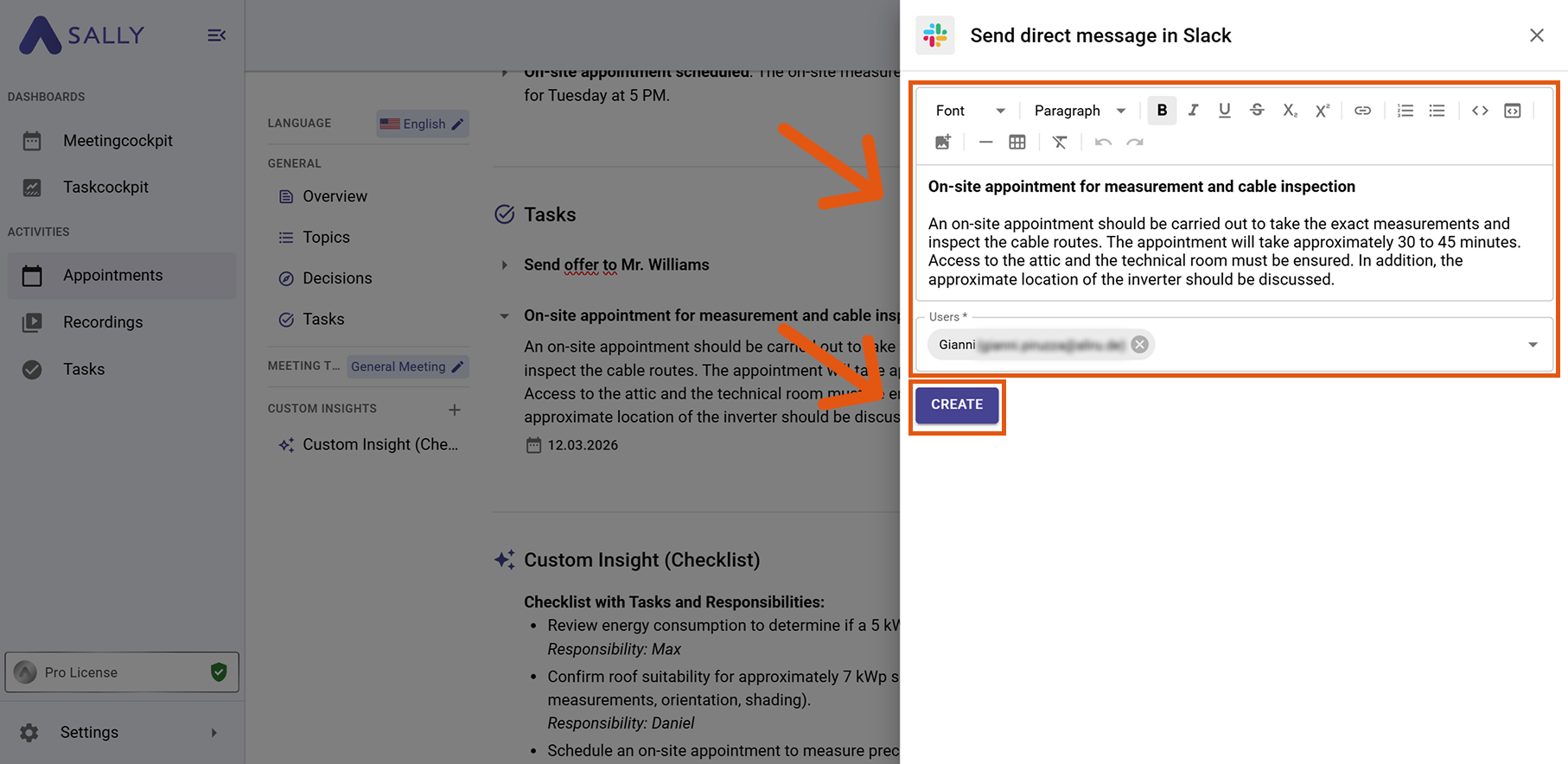Insert a horizontal rule line

(x=985, y=143)
